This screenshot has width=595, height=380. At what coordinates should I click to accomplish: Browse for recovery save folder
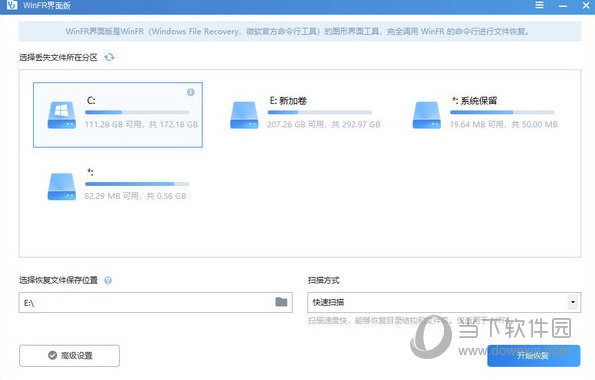point(281,302)
